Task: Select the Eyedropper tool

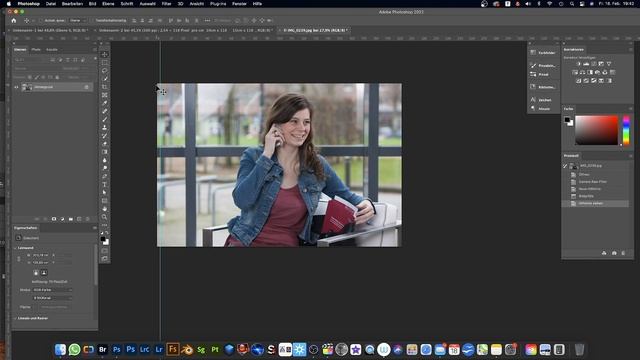Action: coord(104,103)
